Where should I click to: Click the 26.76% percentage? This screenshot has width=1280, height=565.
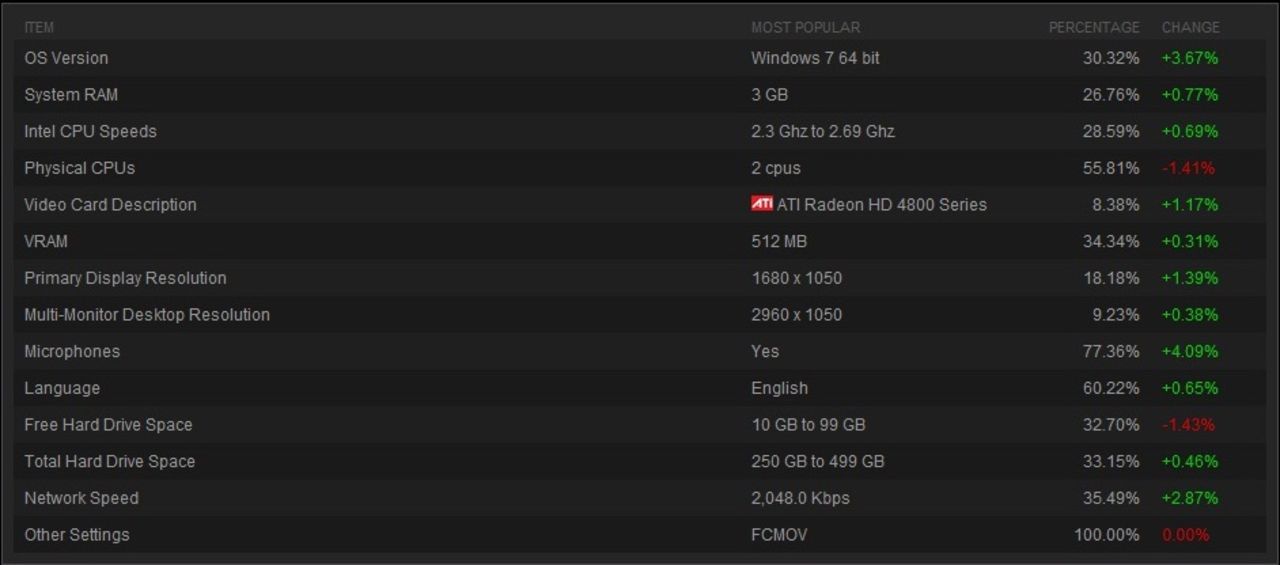pyautogui.click(x=1111, y=95)
